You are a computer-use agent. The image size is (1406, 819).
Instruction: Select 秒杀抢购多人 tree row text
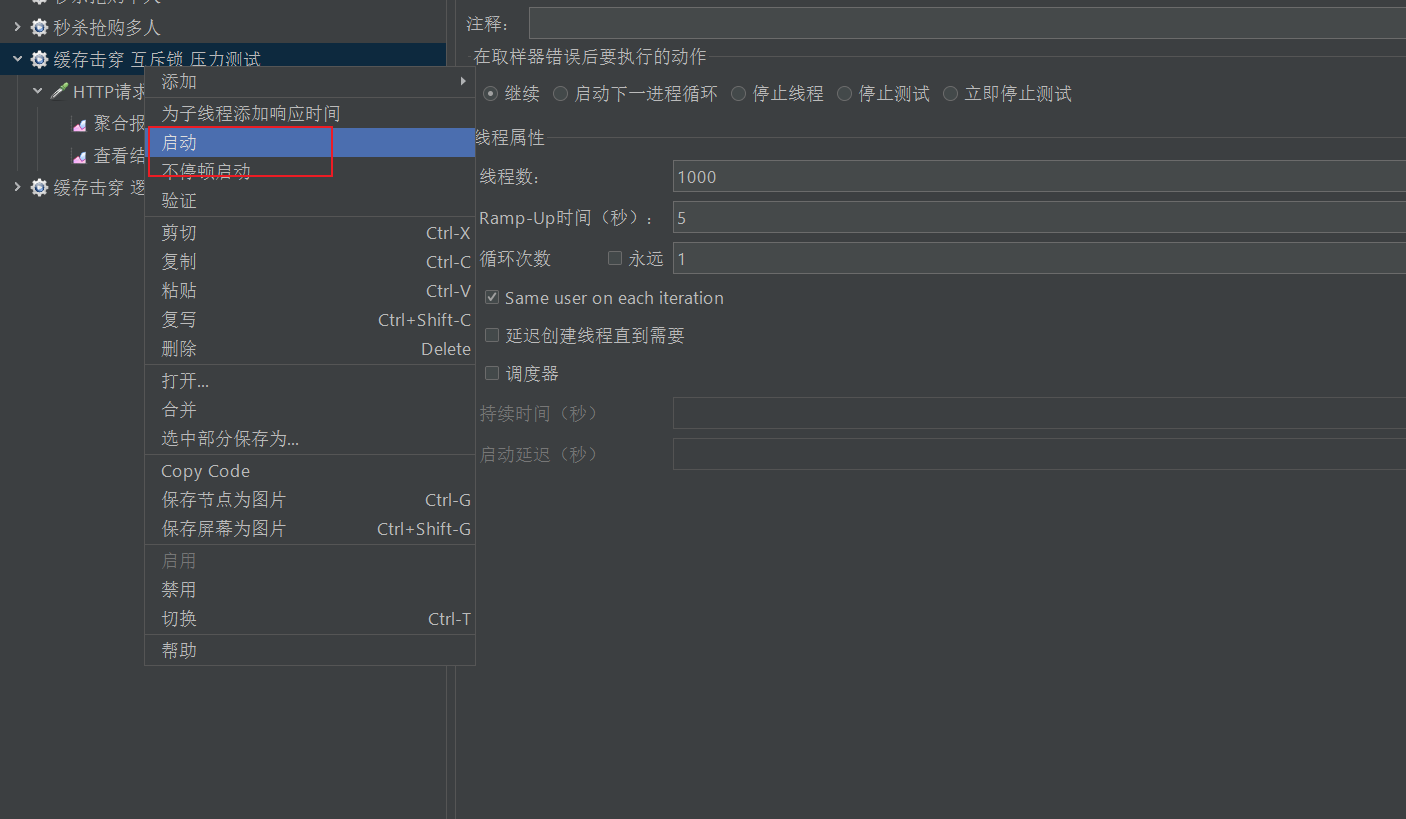click(106, 28)
